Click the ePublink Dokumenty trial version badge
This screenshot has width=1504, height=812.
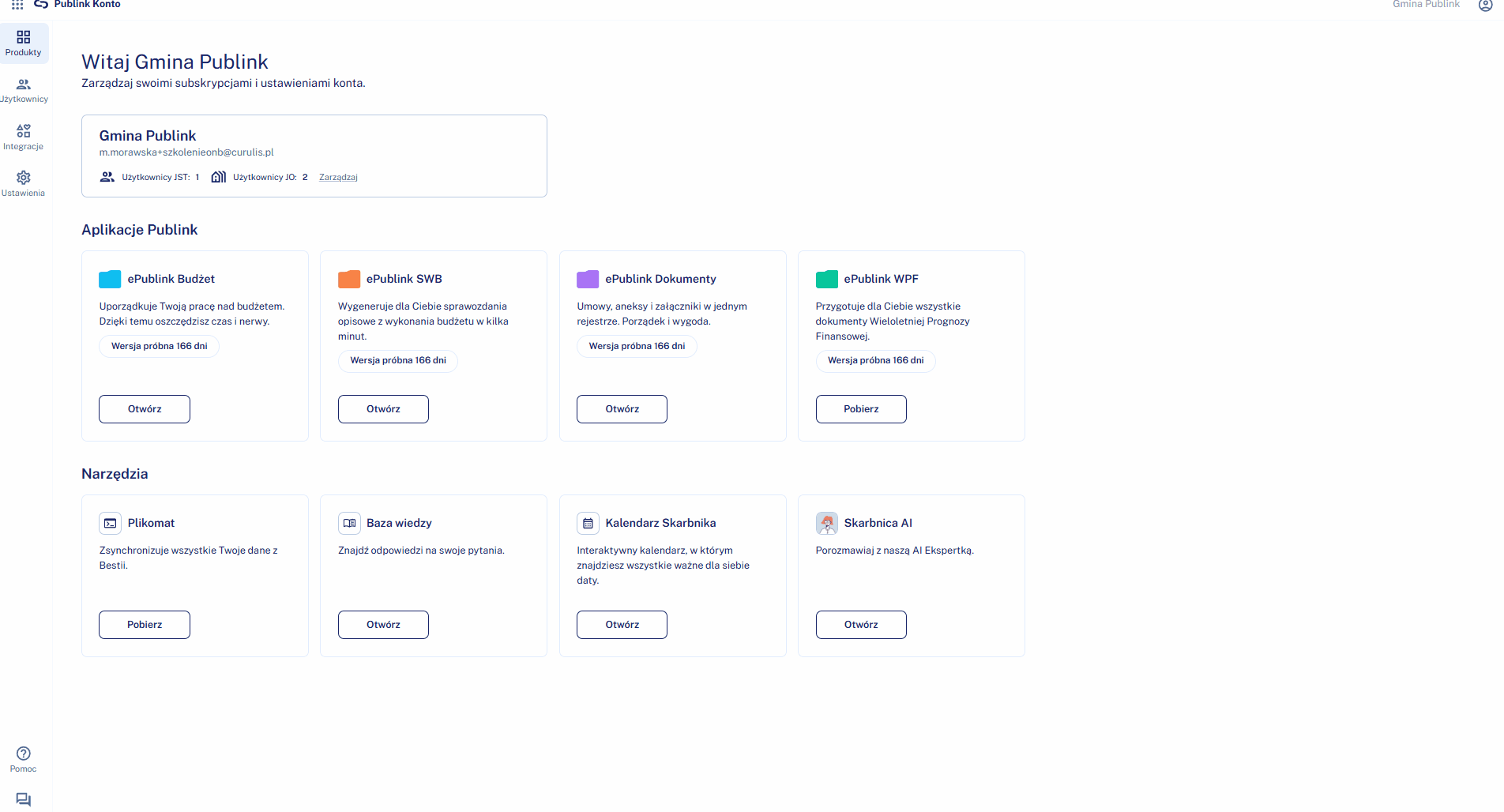[637, 346]
